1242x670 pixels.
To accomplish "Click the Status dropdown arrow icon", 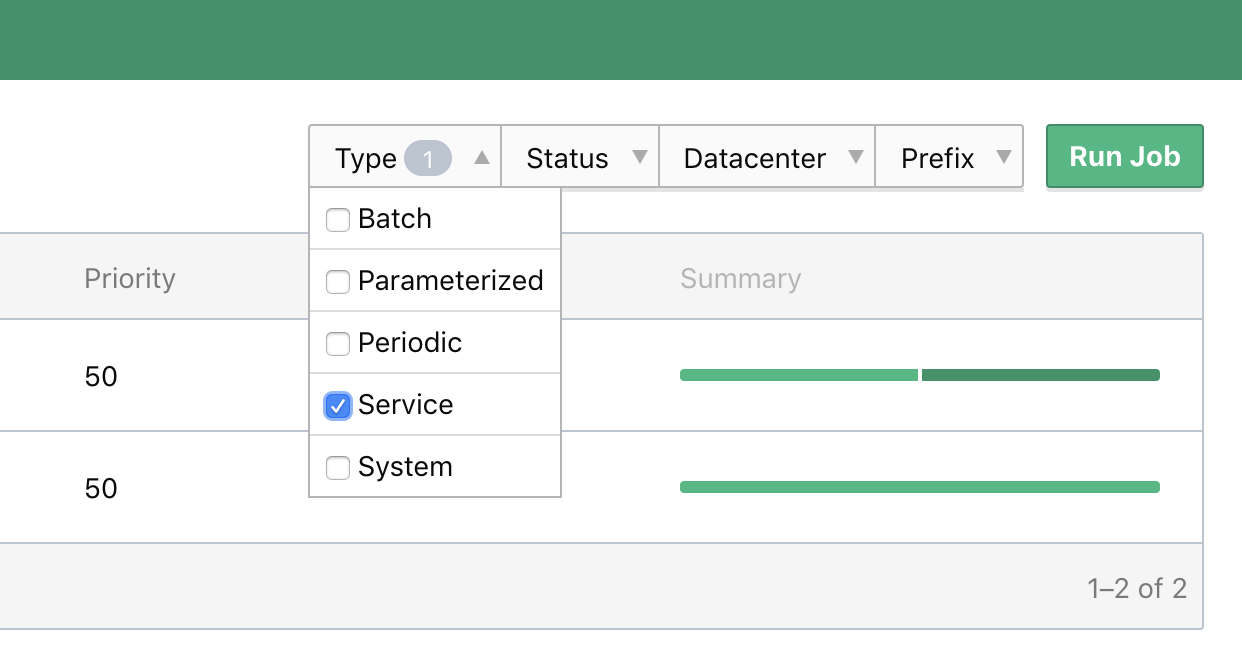I will [640, 157].
